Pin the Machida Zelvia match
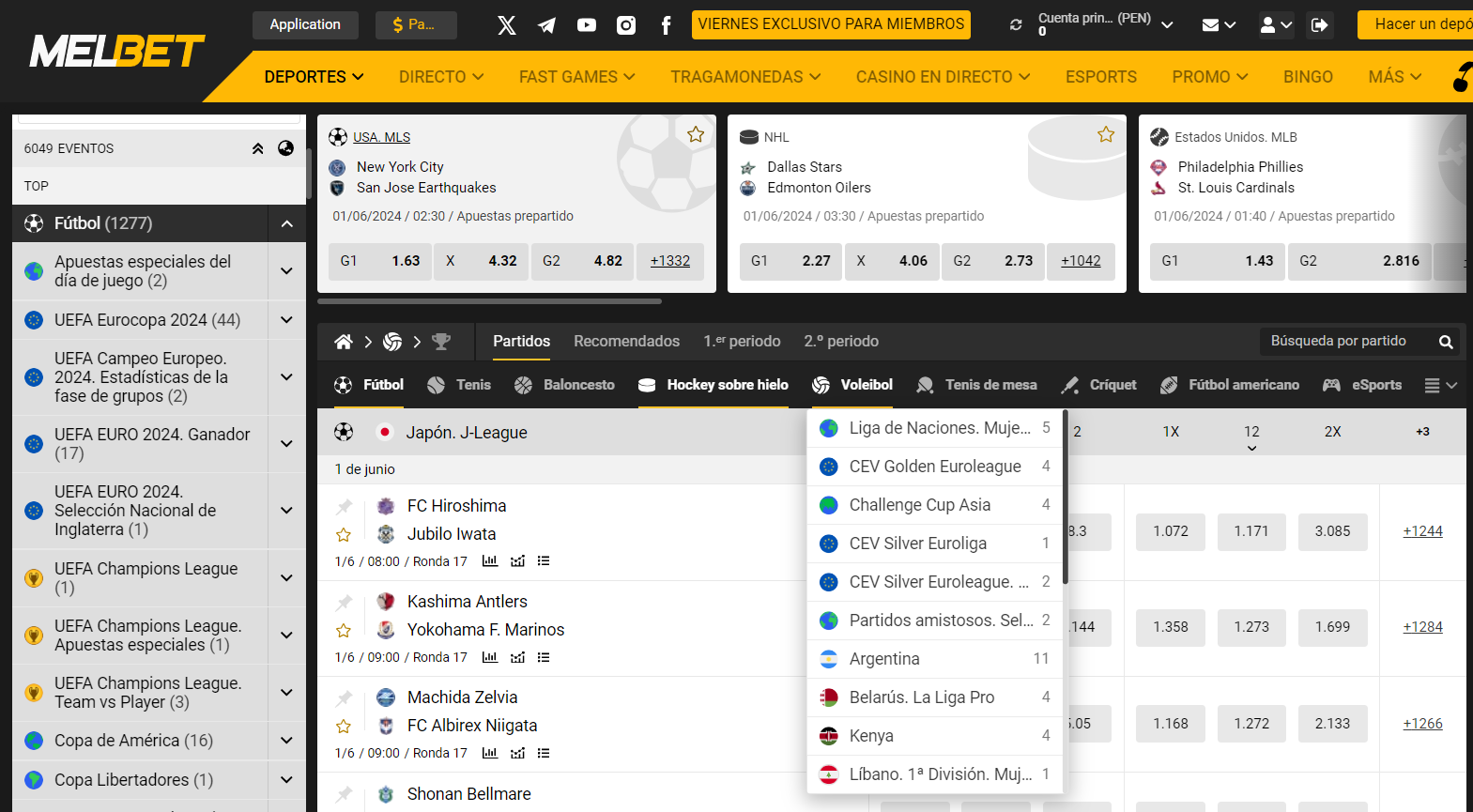This screenshot has height=812, width=1473. 345,698
